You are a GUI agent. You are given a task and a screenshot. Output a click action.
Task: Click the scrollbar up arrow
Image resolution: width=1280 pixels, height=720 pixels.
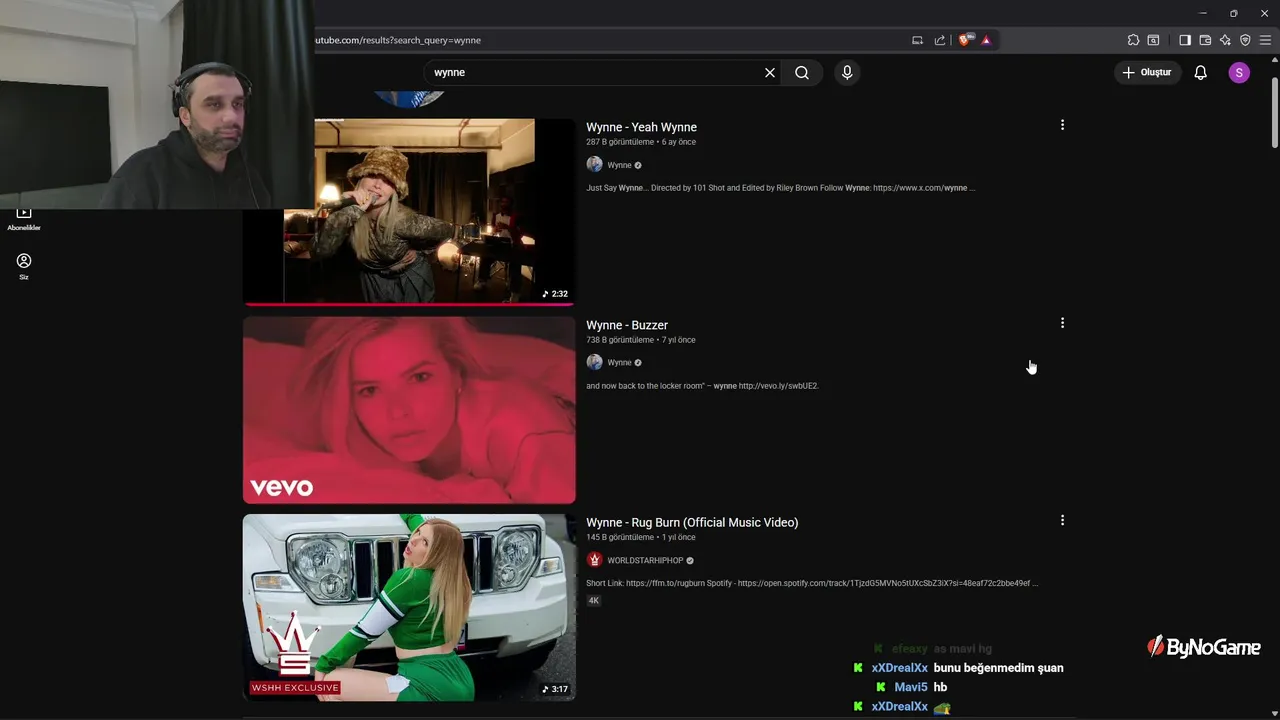1274,60
